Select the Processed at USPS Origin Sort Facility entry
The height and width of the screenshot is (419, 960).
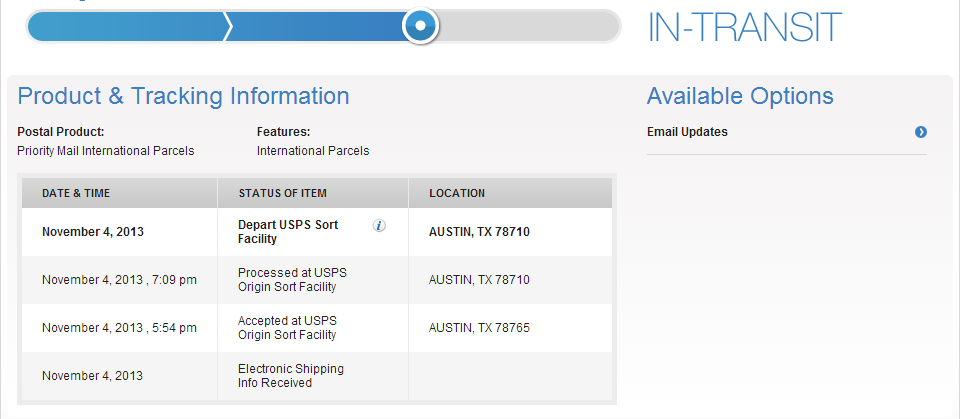pyautogui.click(x=292, y=280)
